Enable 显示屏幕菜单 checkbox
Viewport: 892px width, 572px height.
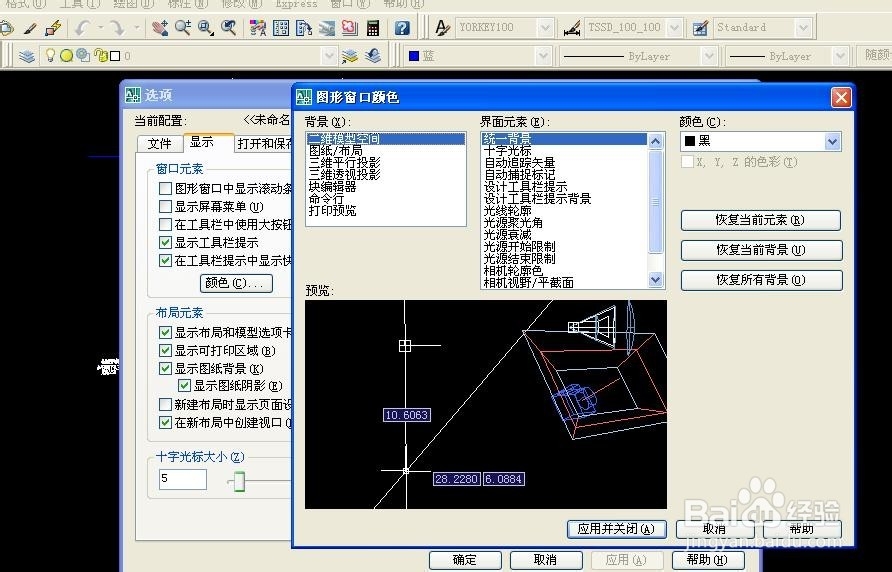(166, 206)
